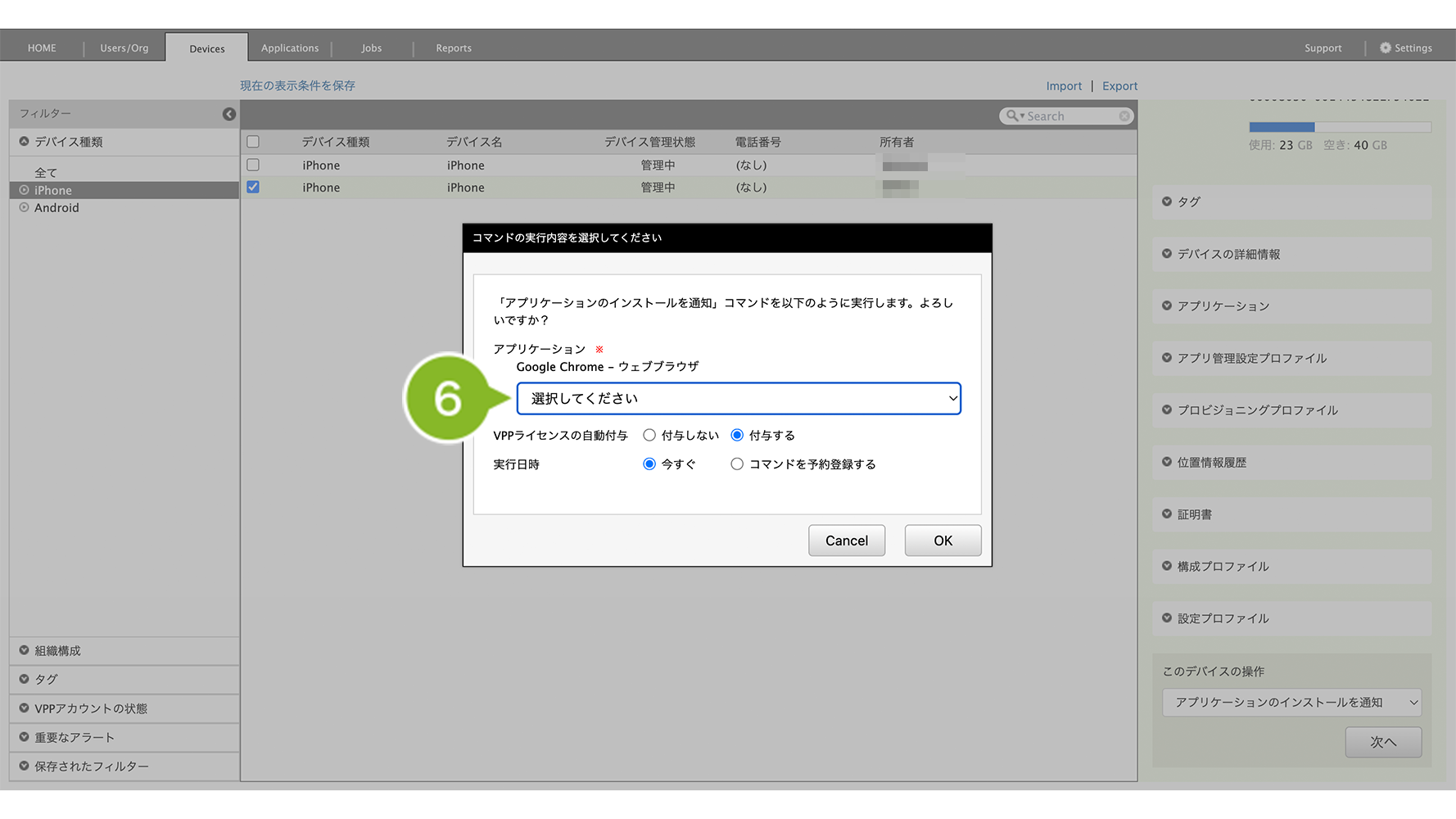Collapse the フィルター panel arrow icon
This screenshot has height=819, width=1456.
pyautogui.click(x=229, y=114)
